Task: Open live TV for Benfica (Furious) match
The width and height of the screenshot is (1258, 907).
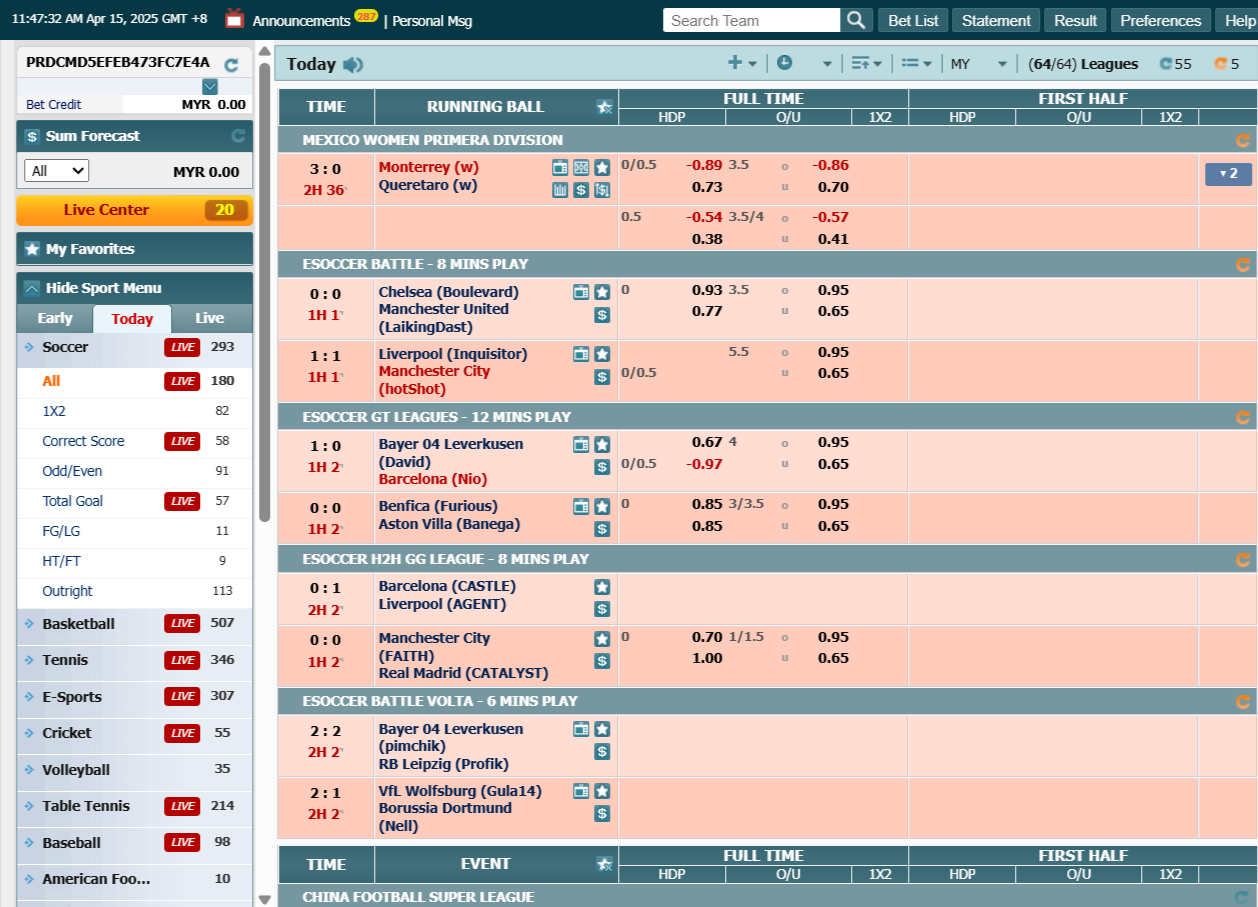Action: tap(581, 507)
